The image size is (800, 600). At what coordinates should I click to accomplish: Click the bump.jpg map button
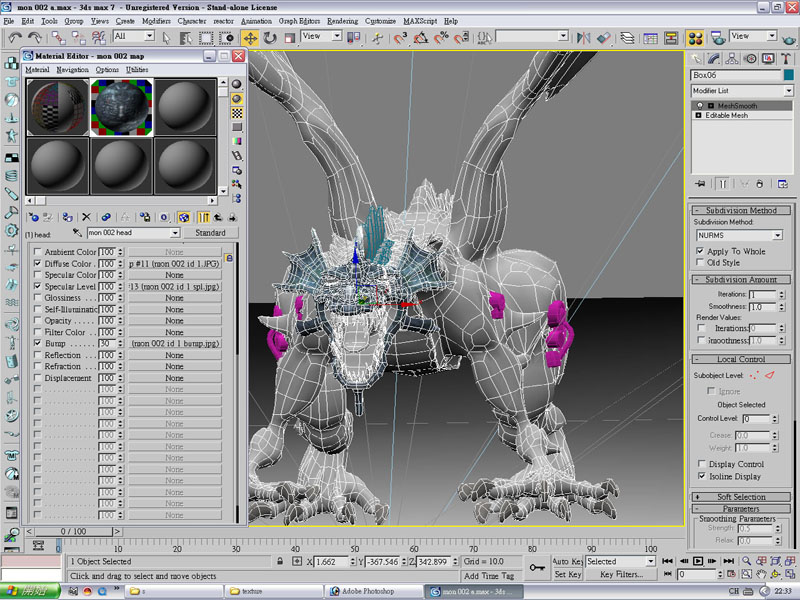click(174, 343)
